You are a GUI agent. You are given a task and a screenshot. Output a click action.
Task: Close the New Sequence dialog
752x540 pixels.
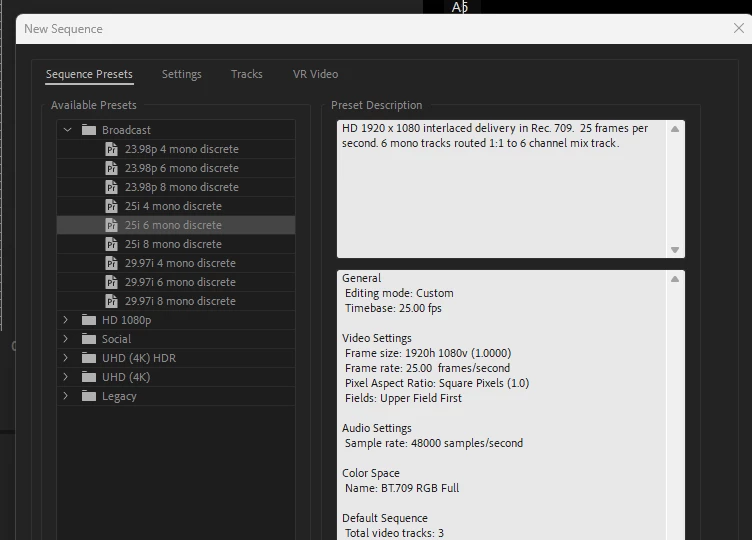click(x=739, y=28)
